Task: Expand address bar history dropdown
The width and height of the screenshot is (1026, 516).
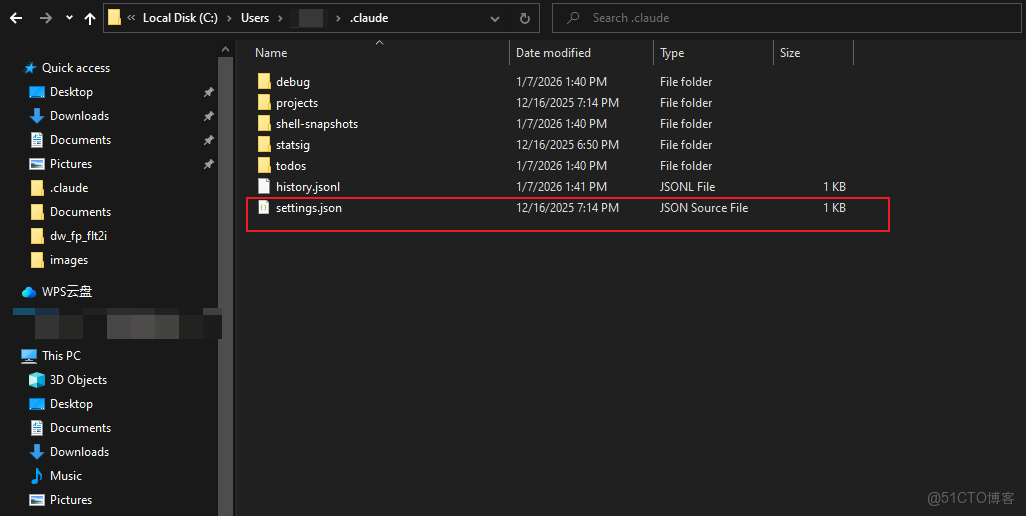Action: 496,18
